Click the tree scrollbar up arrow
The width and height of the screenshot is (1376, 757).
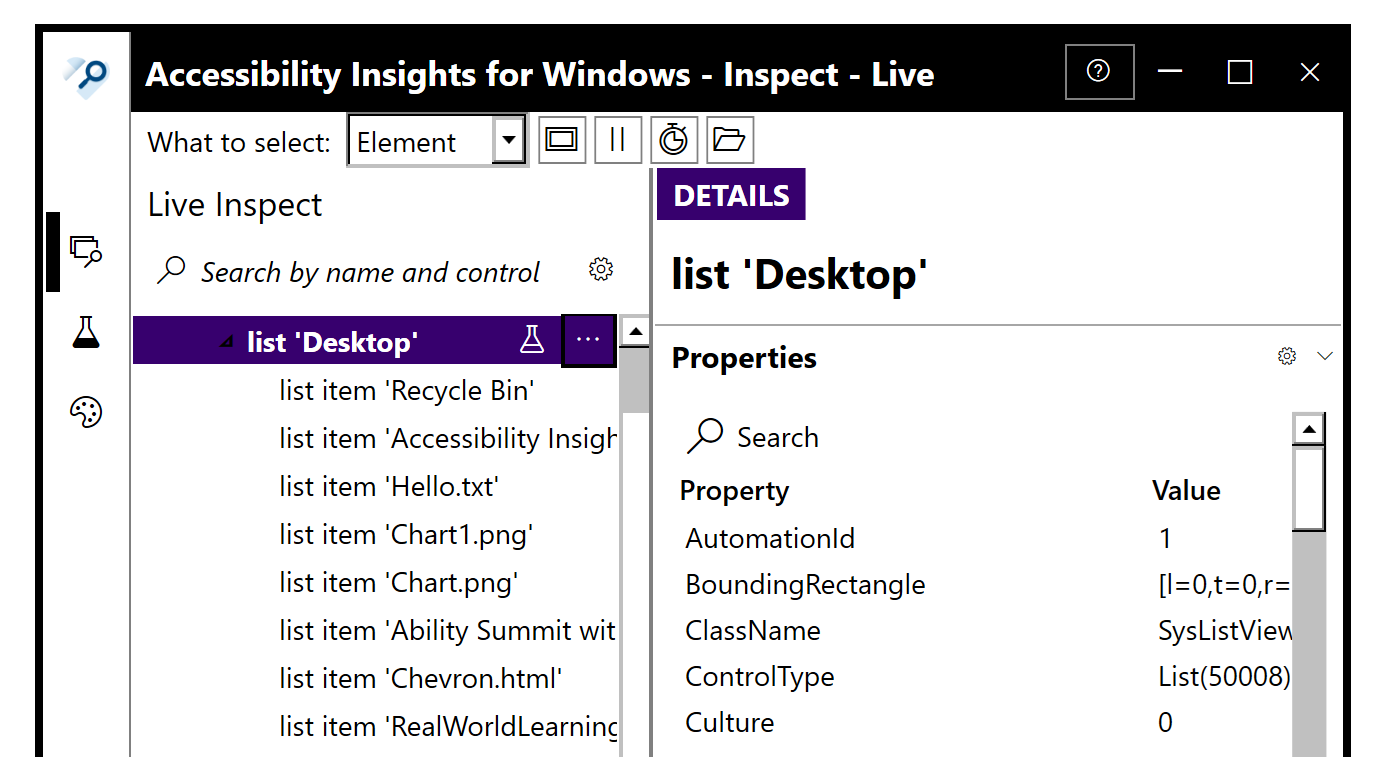[x=635, y=331]
